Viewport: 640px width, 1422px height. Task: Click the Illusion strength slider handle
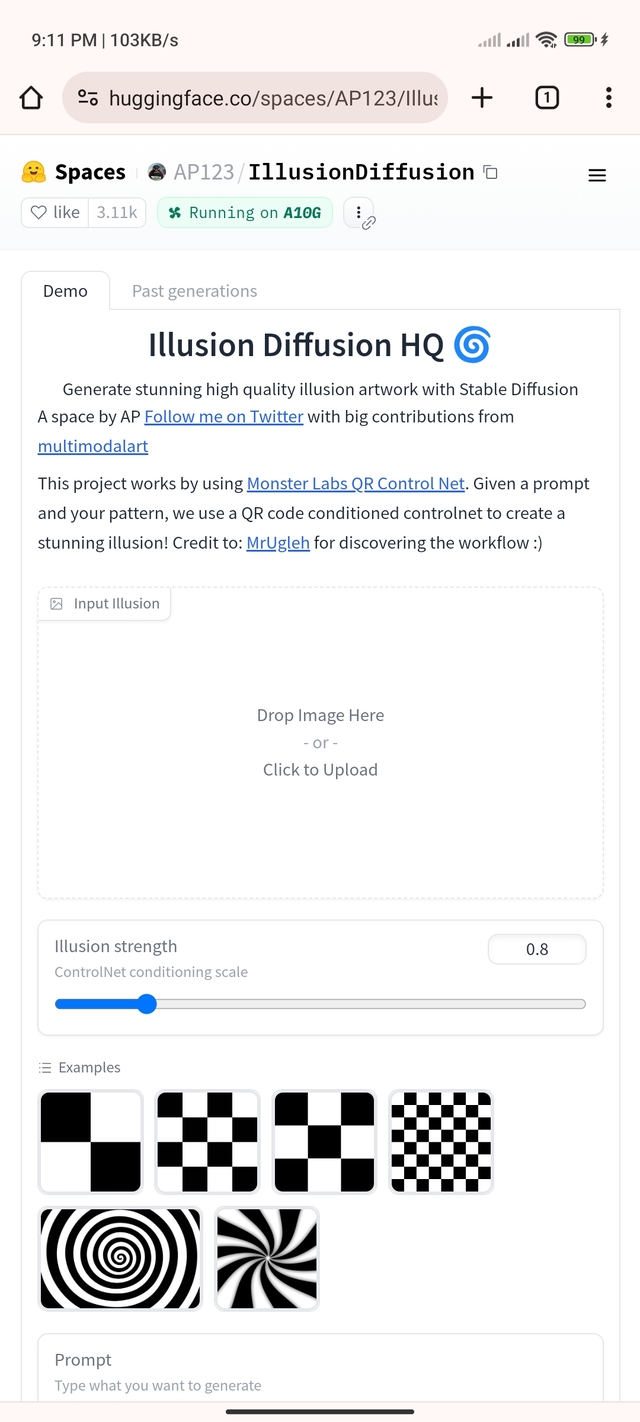tap(147, 1004)
